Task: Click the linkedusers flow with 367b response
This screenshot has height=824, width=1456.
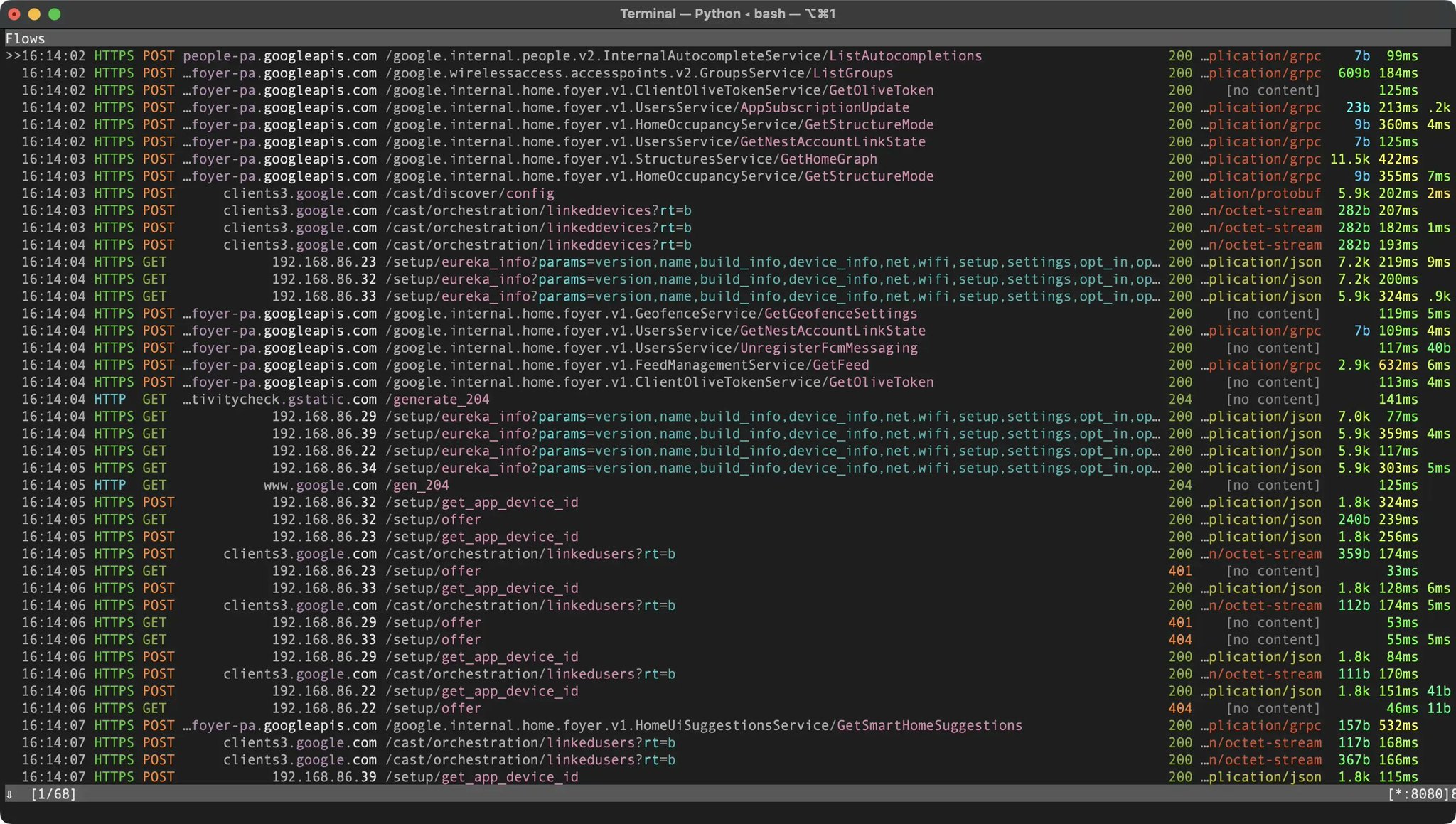Action: [728, 760]
